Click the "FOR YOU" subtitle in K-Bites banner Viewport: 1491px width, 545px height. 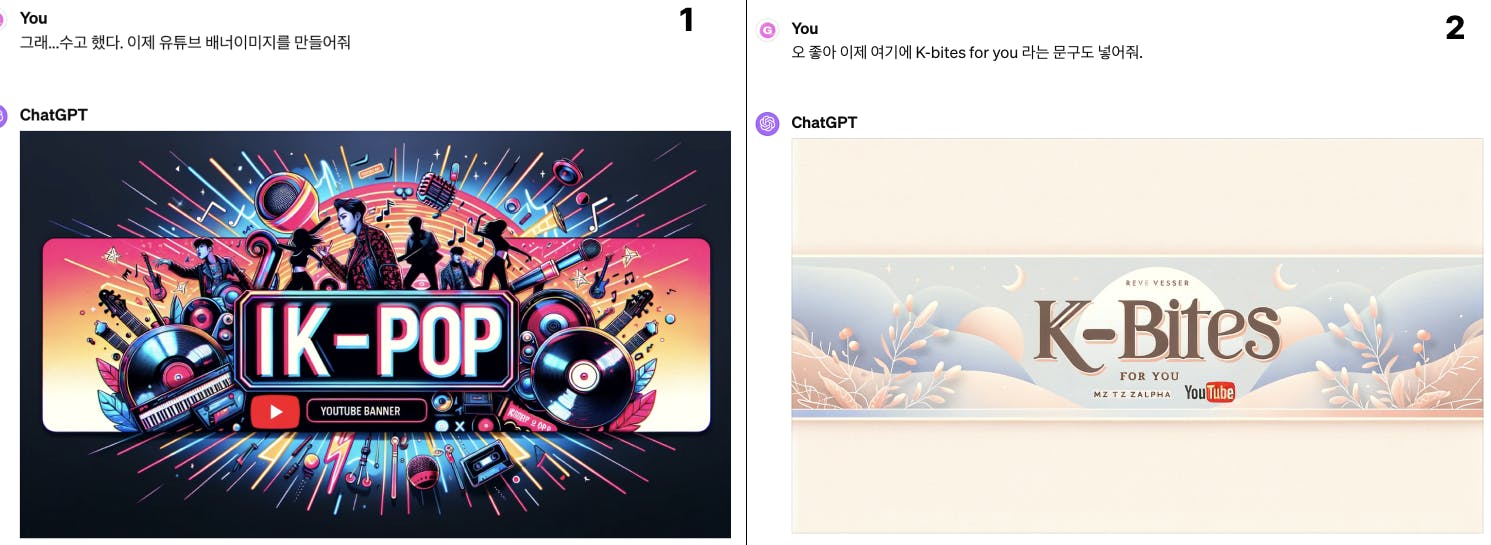tap(1150, 376)
